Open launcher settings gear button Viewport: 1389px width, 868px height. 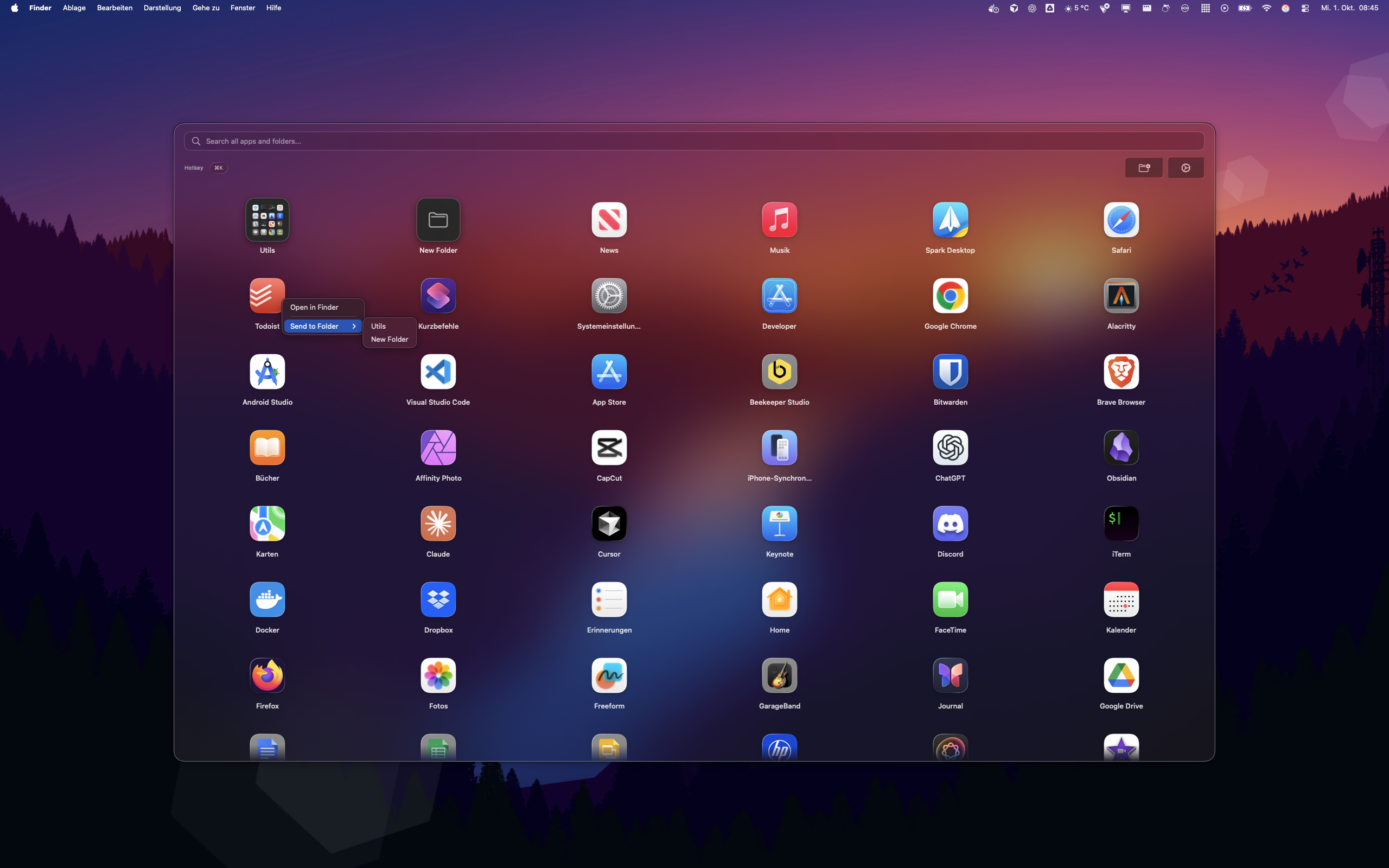coord(1185,168)
